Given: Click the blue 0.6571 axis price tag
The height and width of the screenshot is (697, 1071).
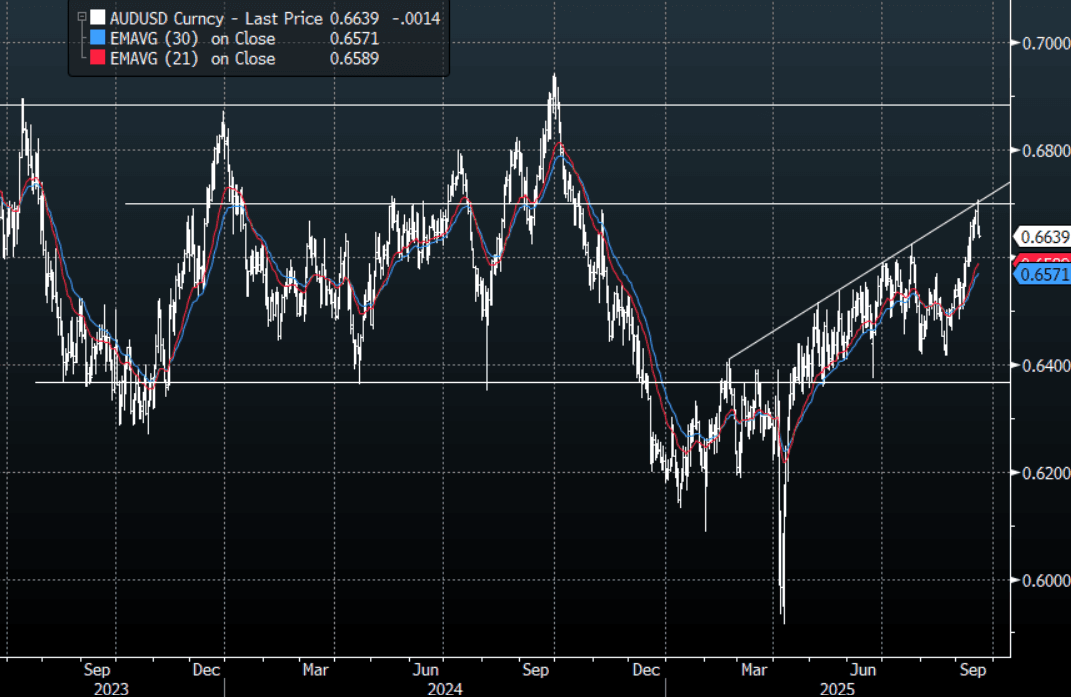Looking at the screenshot, I should [x=1045, y=275].
